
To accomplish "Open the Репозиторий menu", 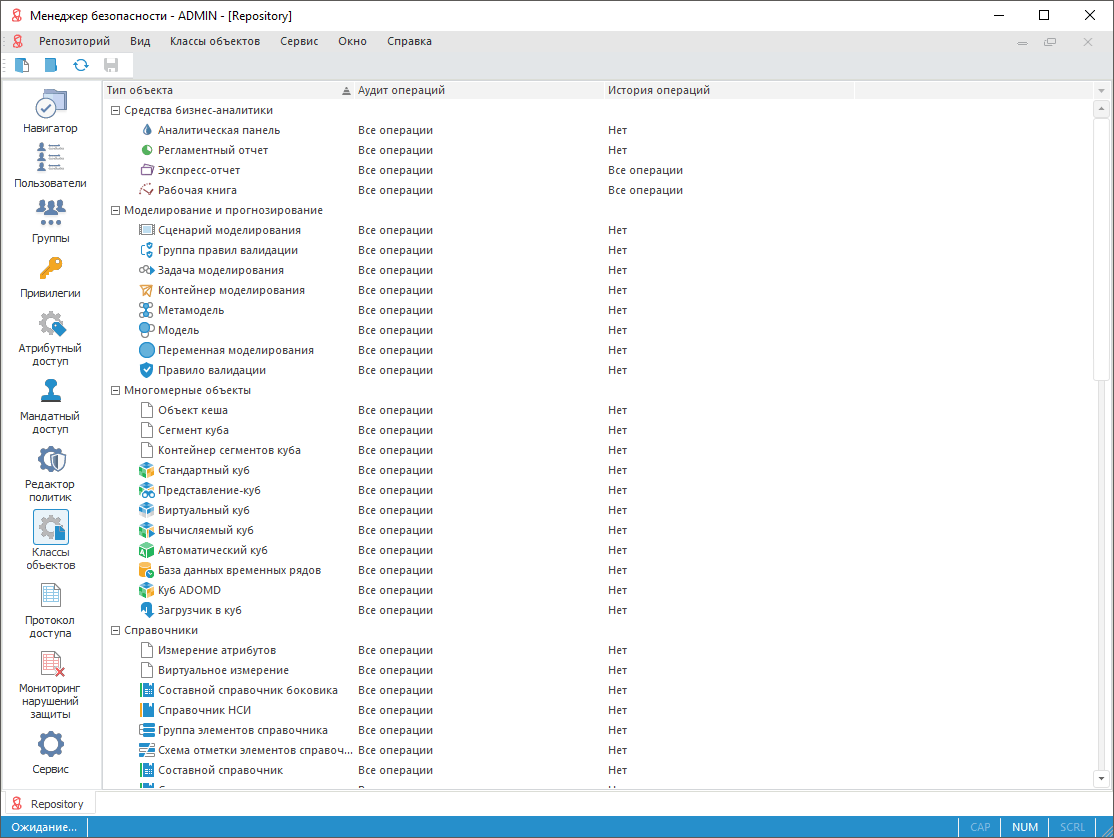I will click(x=74, y=41).
